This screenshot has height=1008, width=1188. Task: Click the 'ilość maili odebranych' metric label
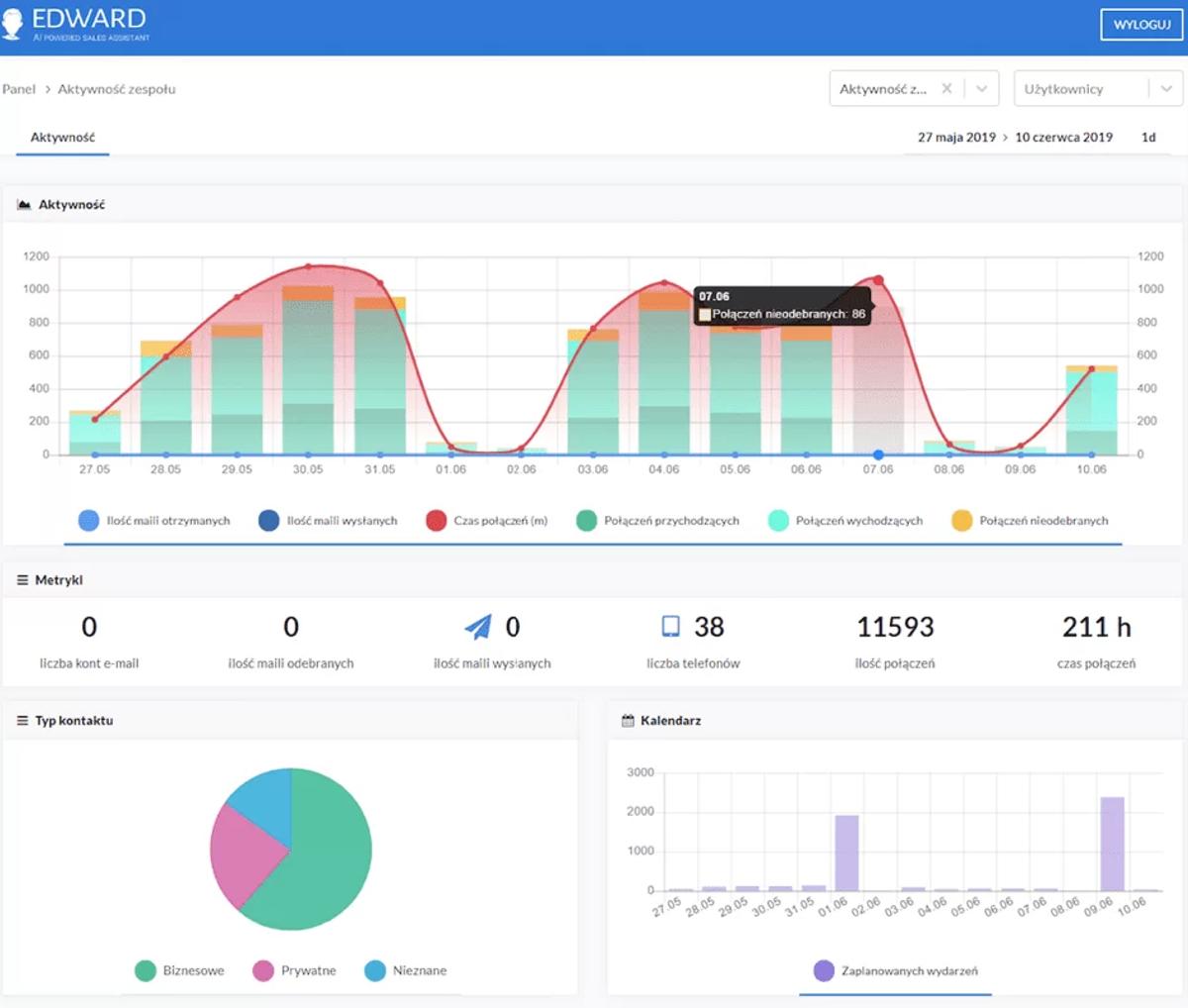(x=291, y=663)
